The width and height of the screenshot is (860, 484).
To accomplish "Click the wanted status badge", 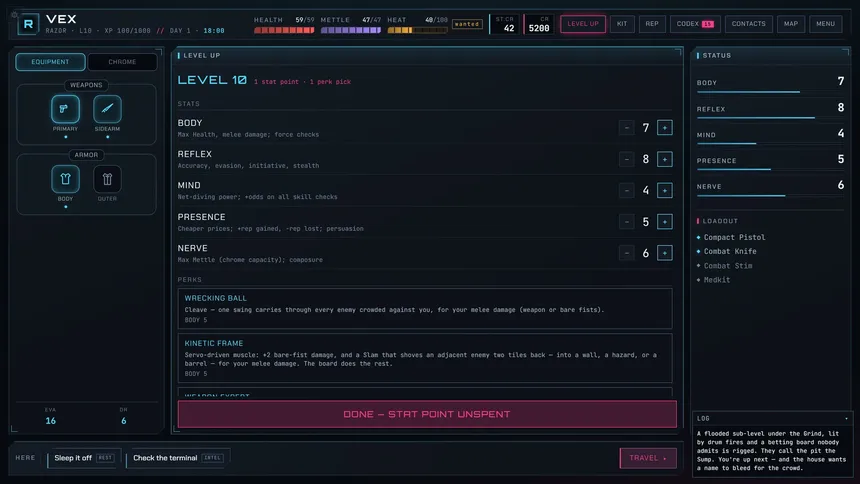I will click(x=467, y=24).
